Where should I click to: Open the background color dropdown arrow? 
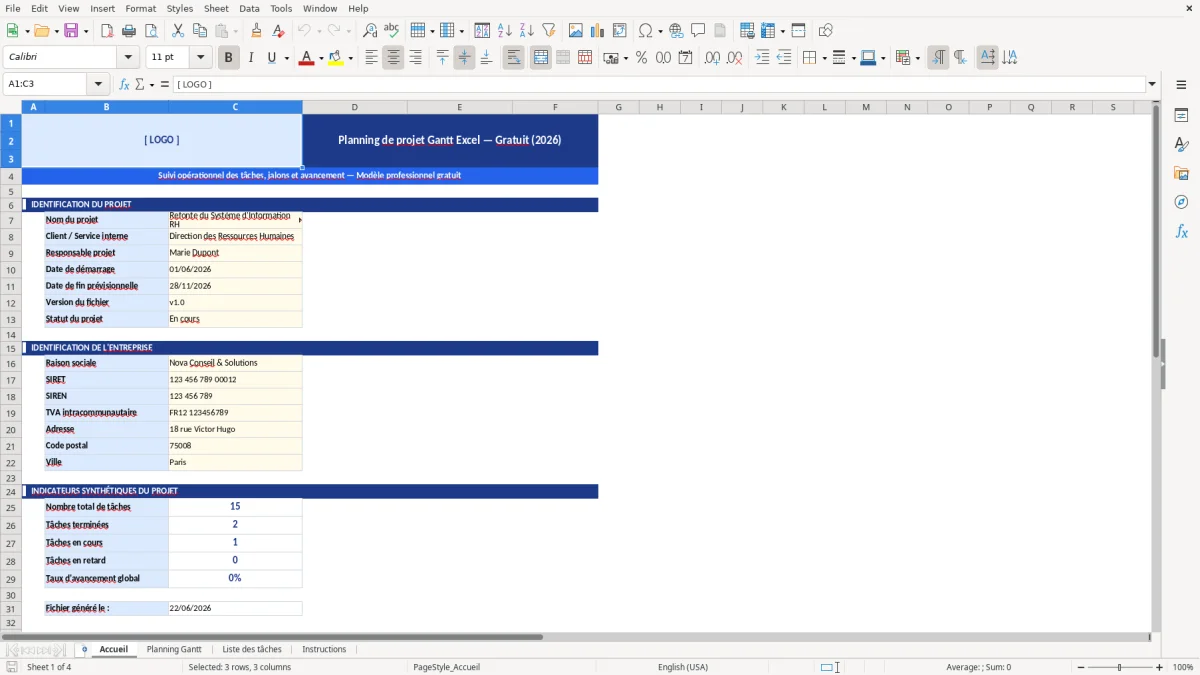pos(350,58)
